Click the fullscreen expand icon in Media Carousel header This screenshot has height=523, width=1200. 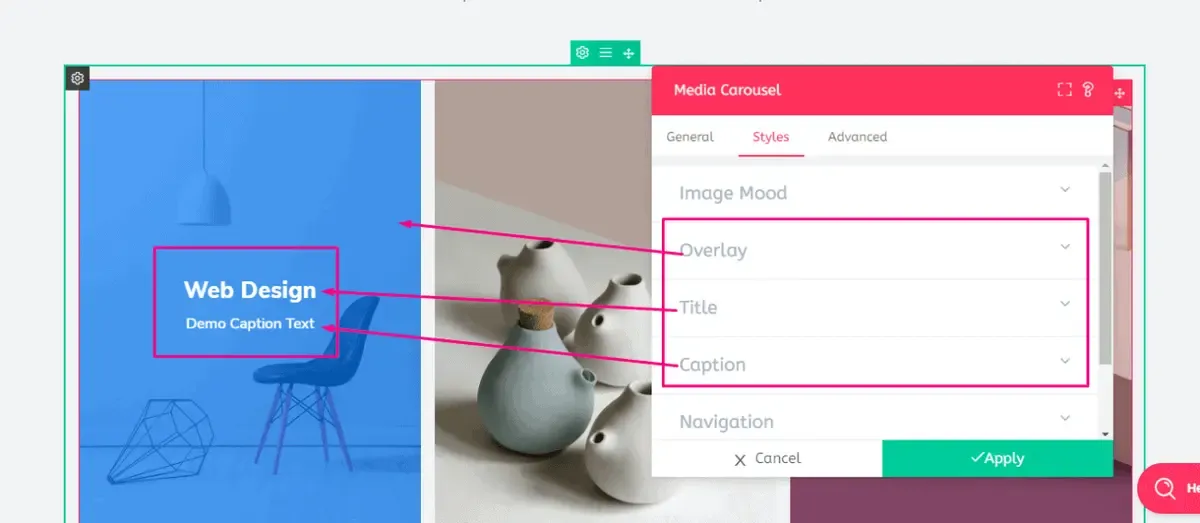[x=1065, y=90]
